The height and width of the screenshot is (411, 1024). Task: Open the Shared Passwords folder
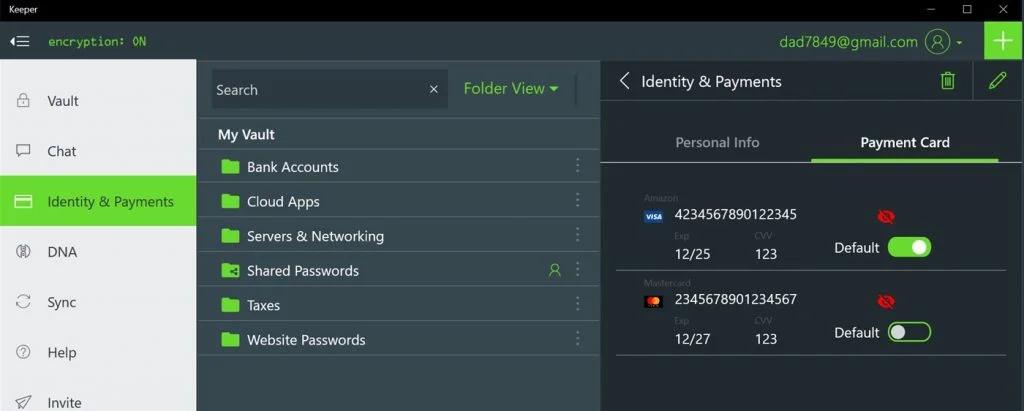[398, 270]
